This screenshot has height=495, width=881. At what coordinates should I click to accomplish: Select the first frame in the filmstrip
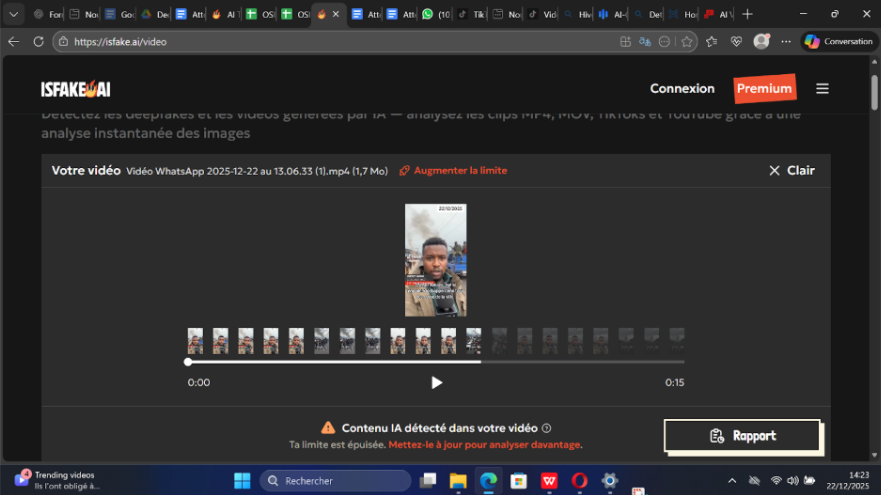(195, 341)
